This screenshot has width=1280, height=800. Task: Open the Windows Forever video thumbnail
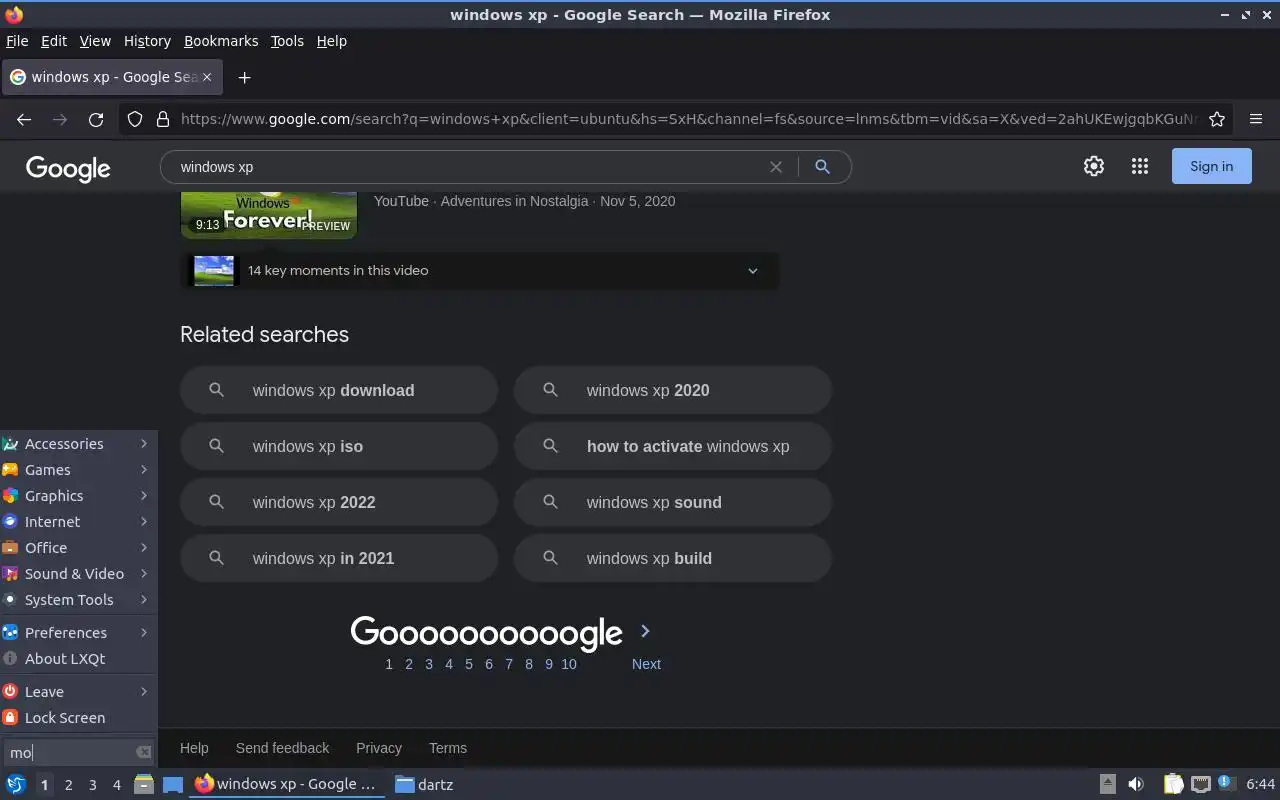pos(269,215)
